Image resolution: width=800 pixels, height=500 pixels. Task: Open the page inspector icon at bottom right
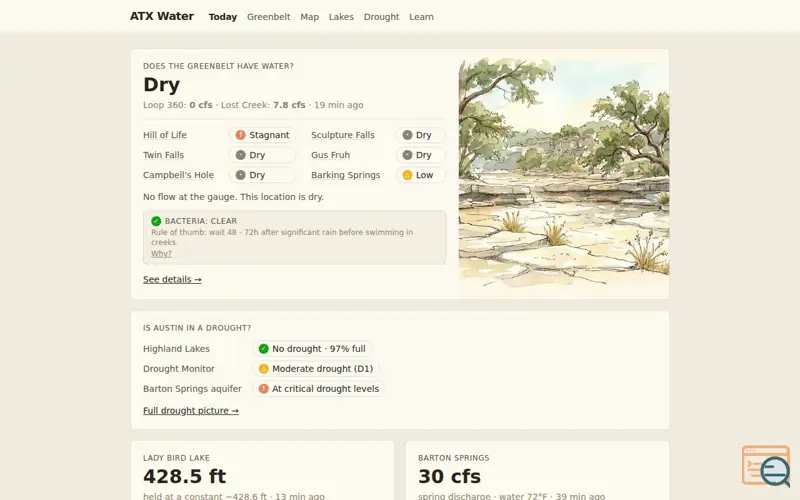tap(766, 466)
